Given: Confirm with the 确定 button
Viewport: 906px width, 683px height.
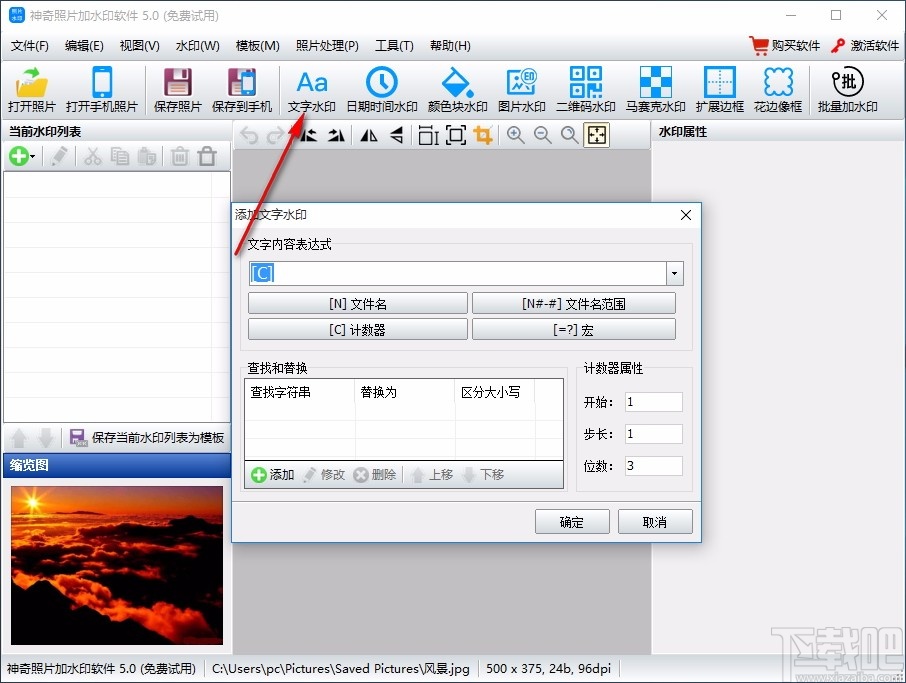Looking at the screenshot, I should [572, 522].
